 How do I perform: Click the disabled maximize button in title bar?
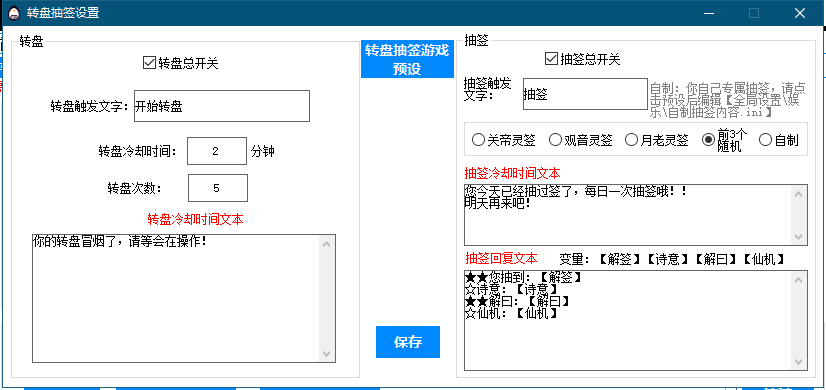[x=754, y=13]
